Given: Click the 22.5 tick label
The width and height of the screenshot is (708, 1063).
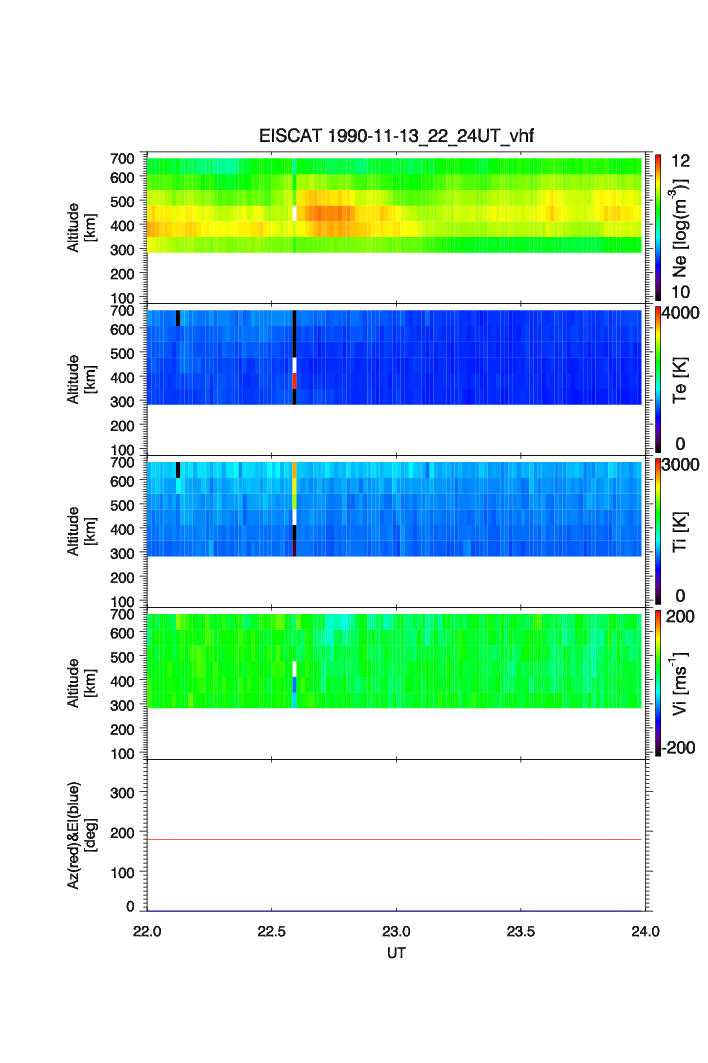Looking at the screenshot, I should (x=271, y=932).
